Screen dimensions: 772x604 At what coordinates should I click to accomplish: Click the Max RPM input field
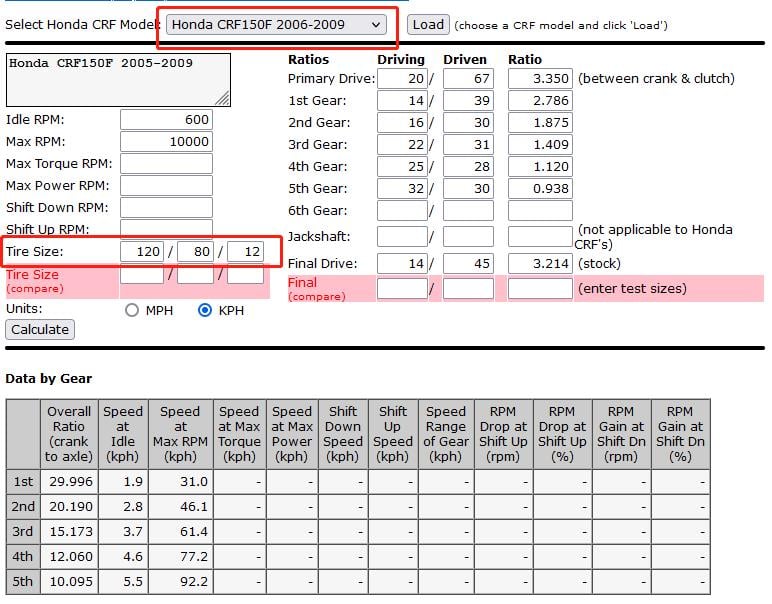[x=166, y=142]
